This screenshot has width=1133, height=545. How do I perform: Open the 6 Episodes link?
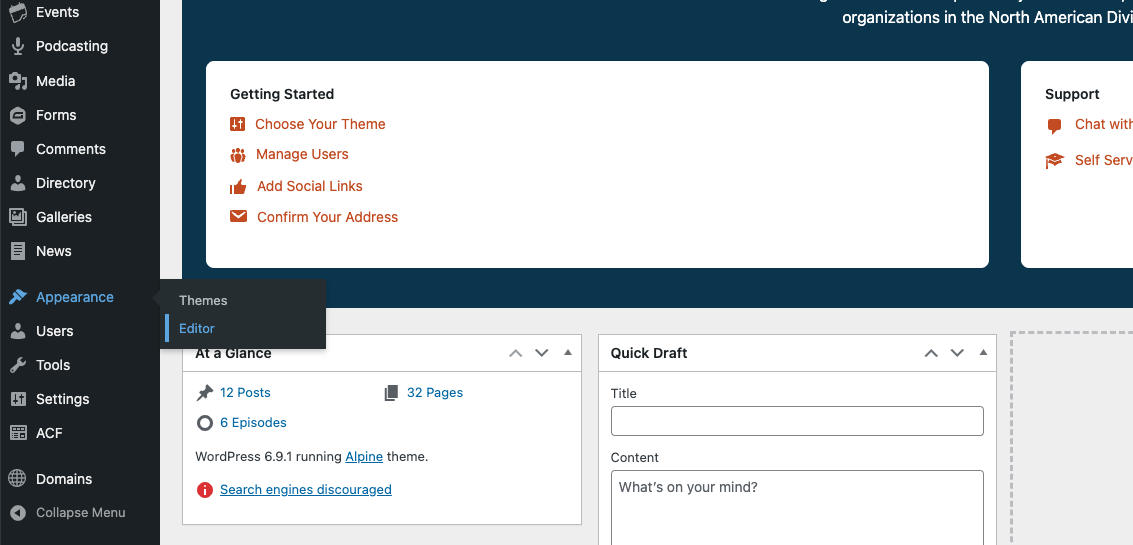pos(253,423)
